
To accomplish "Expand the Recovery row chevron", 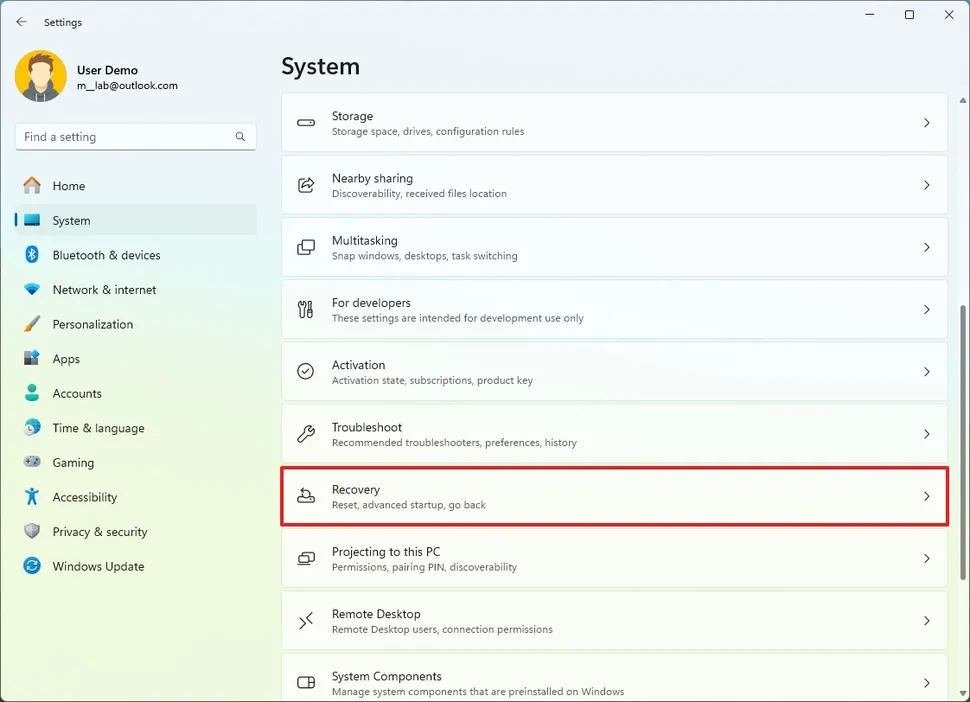I will tap(926, 496).
